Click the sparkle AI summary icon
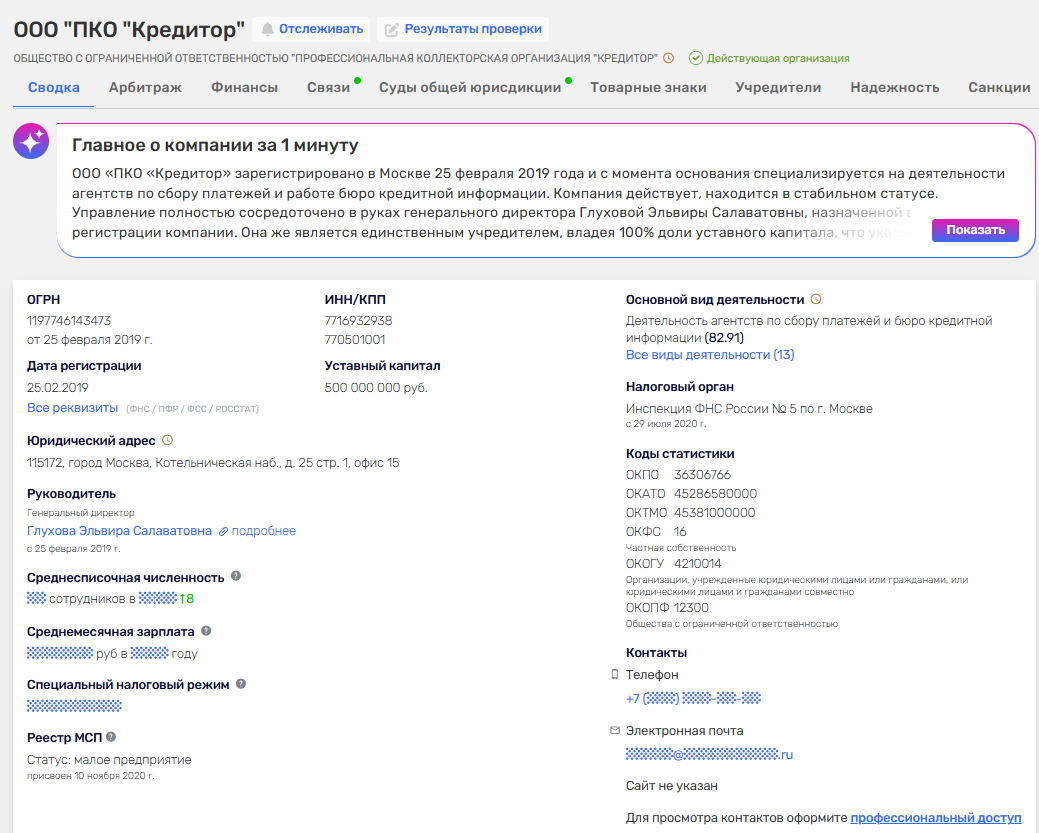Viewport: 1039px width, 833px height. click(x=31, y=141)
